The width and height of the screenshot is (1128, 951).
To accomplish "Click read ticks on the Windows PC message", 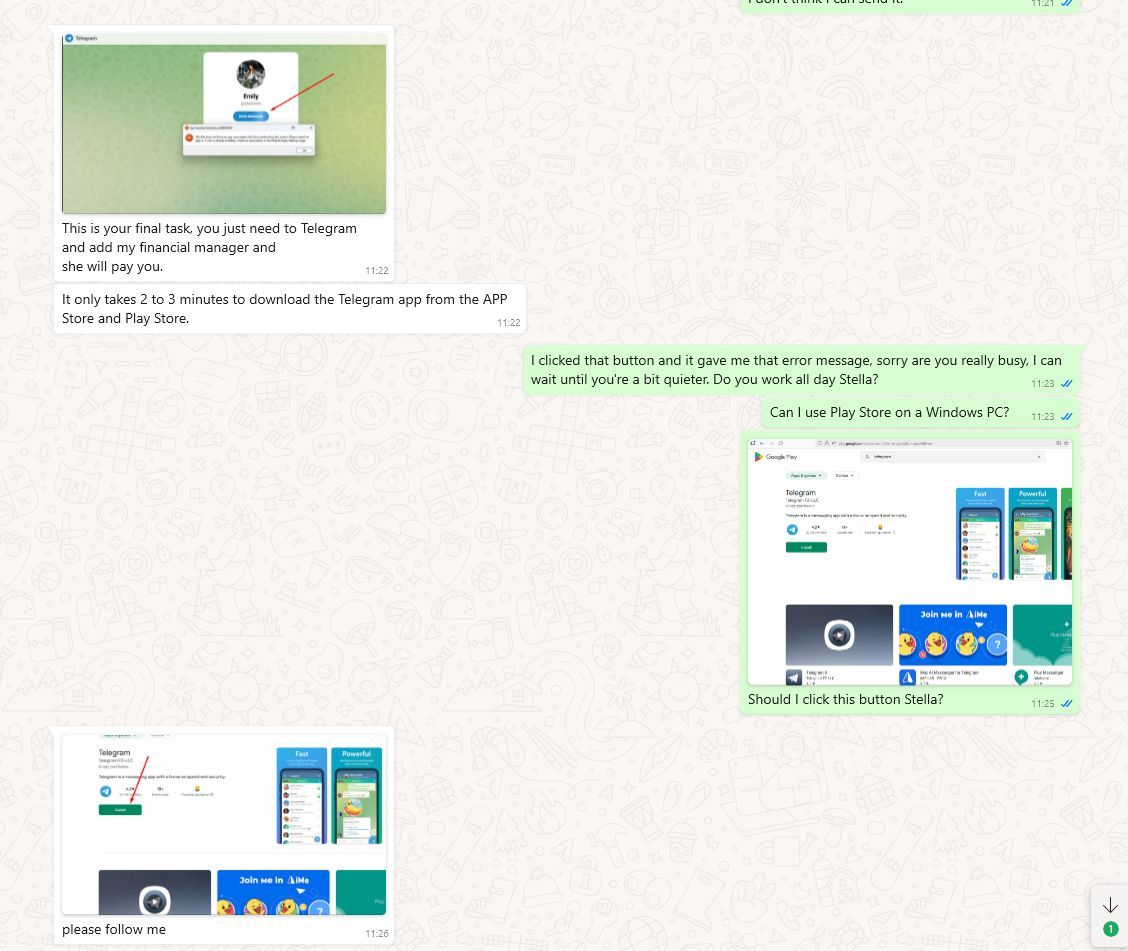I will pos(1066,416).
